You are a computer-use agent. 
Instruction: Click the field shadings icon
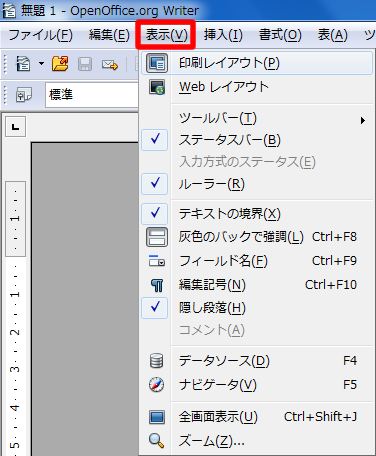[x=157, y=237]
